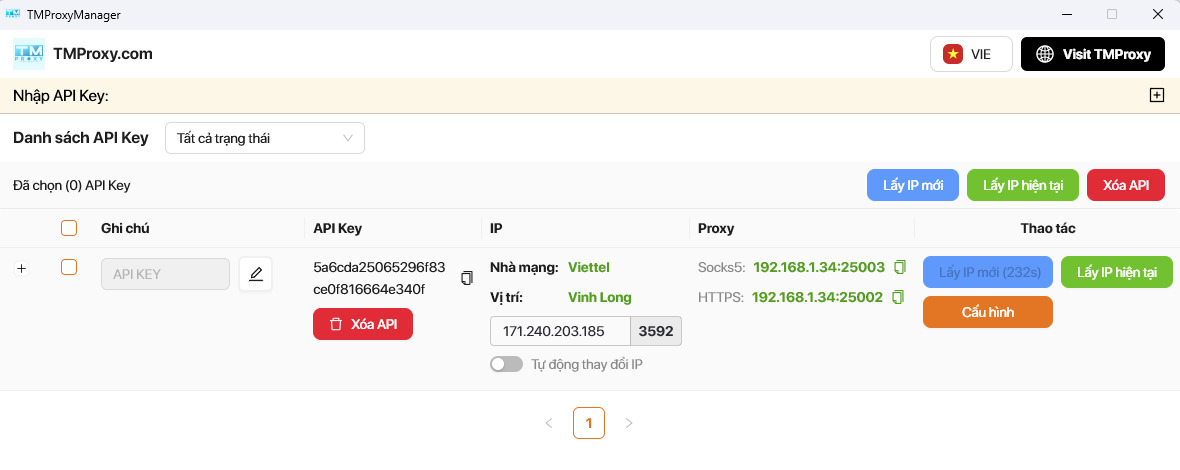Select page 1 in pagination
1180x470 pixels.
(589, 423)
